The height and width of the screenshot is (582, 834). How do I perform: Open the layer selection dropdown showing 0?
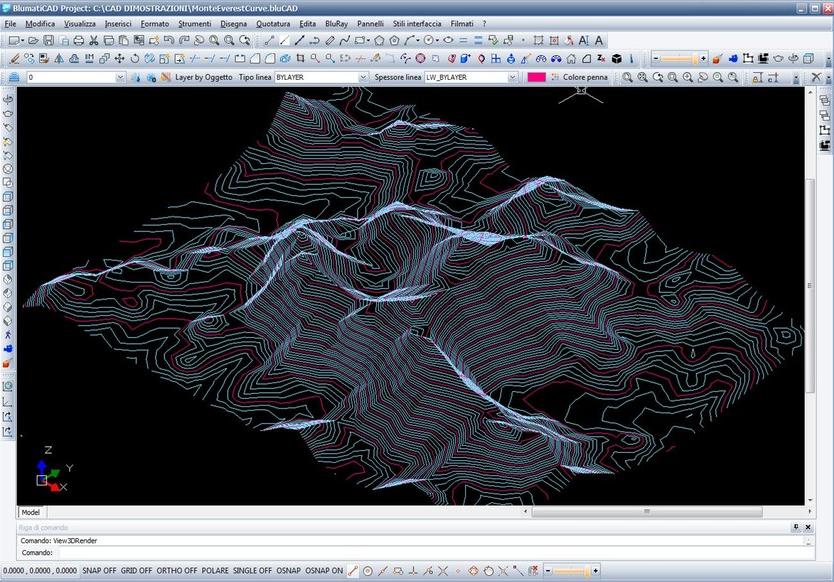(x=120, y=76)
